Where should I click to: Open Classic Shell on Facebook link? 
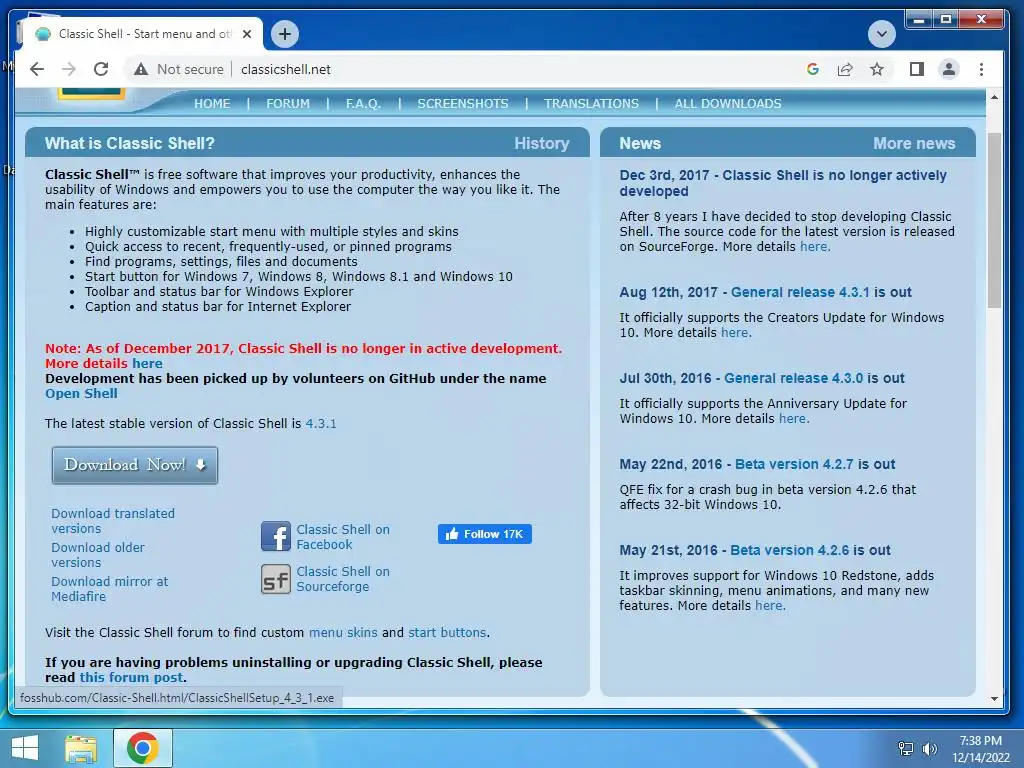click(x=343, y=537)
